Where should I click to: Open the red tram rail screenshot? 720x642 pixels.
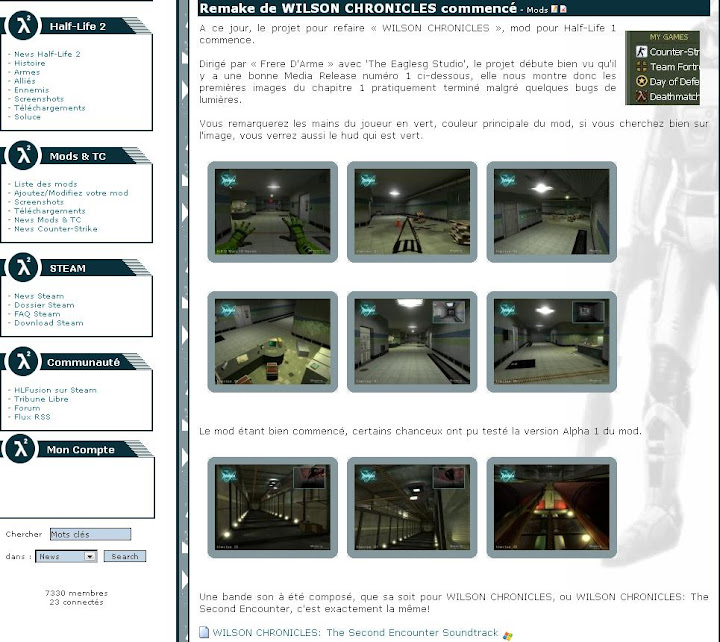tap(551, 507)
